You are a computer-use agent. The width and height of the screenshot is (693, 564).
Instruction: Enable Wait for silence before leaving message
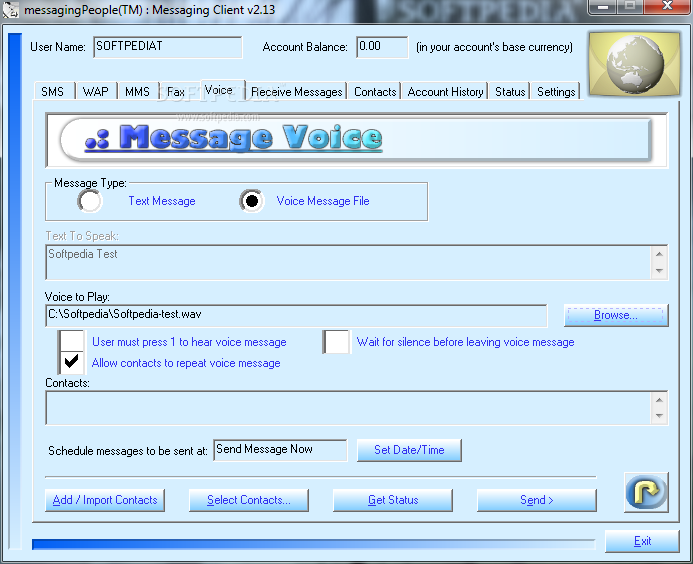coord(337,342)
